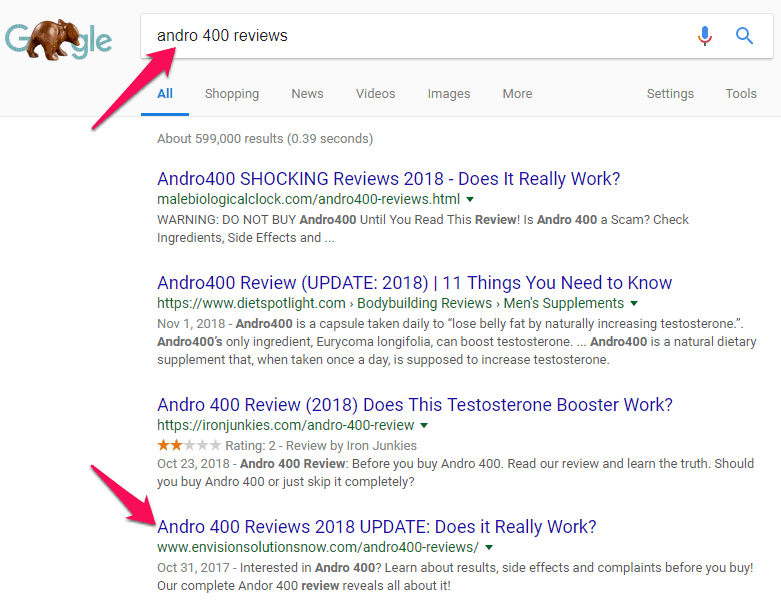Image resolution: width=781 pixels, height=609 pixels.
Task: Click into the search box with 'andro 400 reviews'
Action: pos(456,36)
